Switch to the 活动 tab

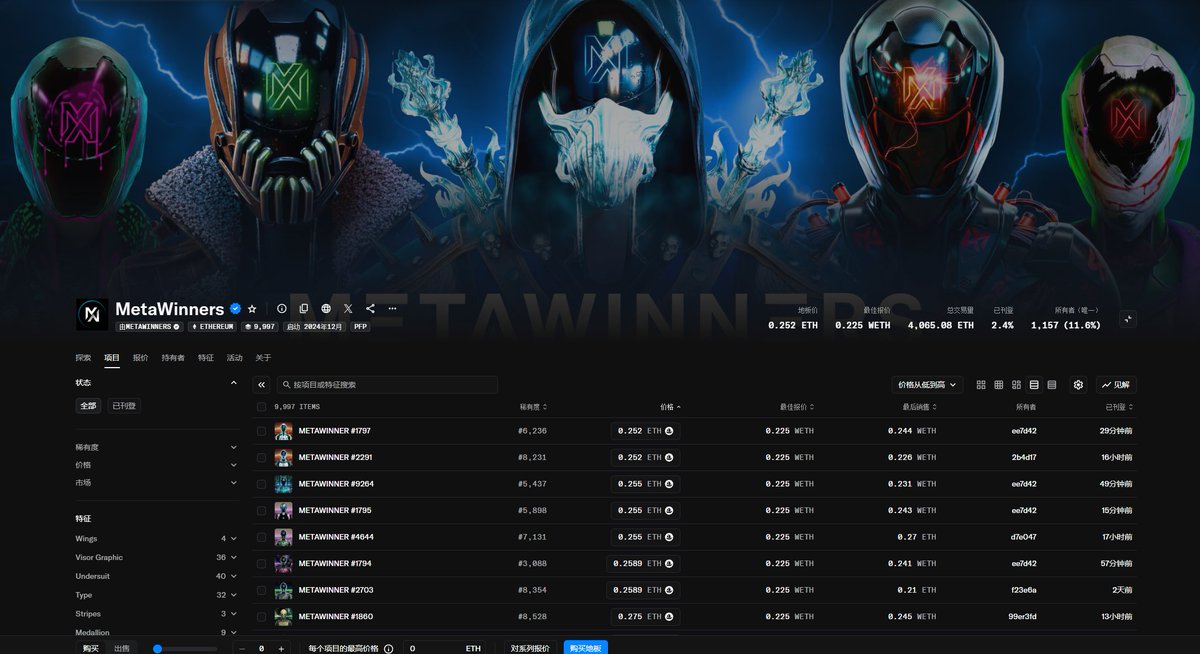pos(234,357)
